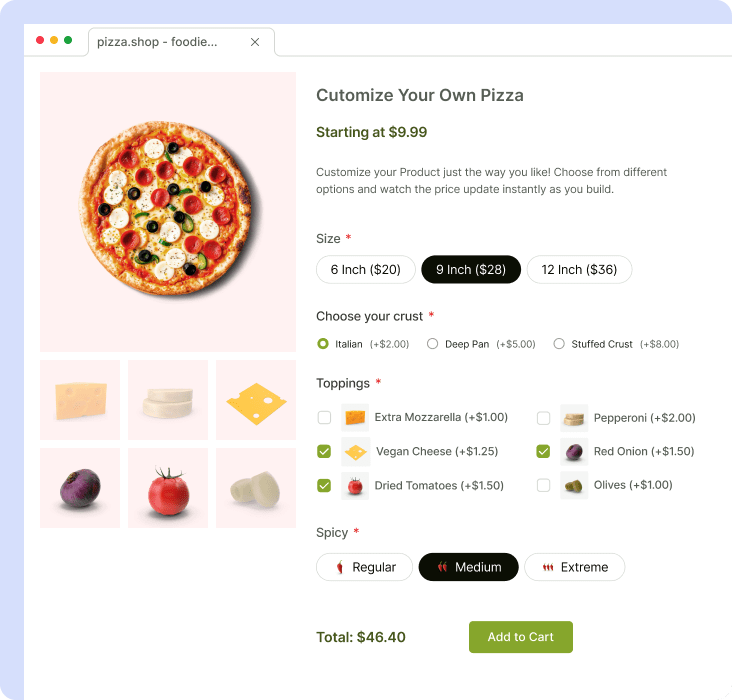This screenshot has width=732, height=700.
Task: Check the Extra Mozzarella checkbox
Action: tap(324, 417)
